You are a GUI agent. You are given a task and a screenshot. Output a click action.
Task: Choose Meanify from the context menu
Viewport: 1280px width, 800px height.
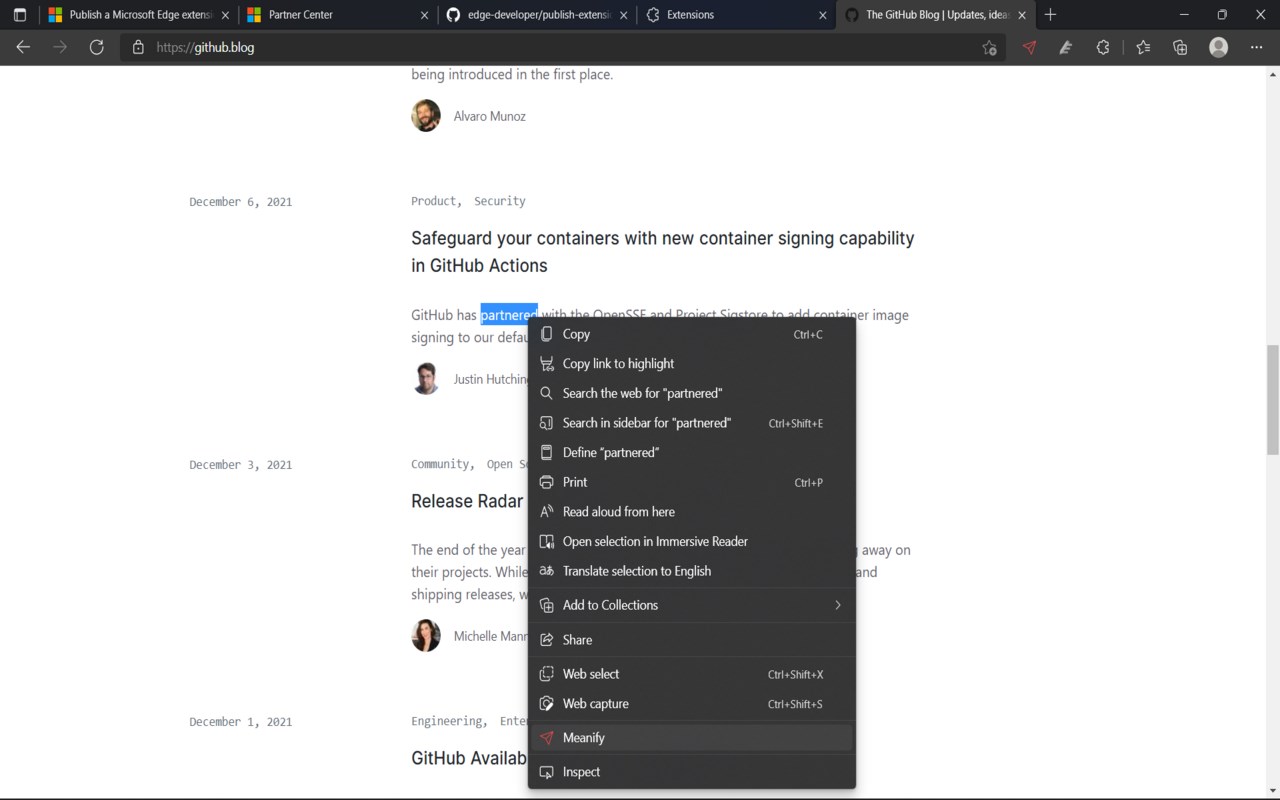(x=692, y=738)
